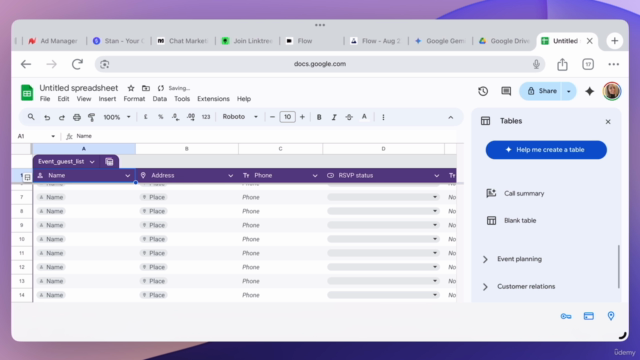Increase the font size
Image resolution: width=640 pixels, height=360 pixels.
(x=302, y=117)
